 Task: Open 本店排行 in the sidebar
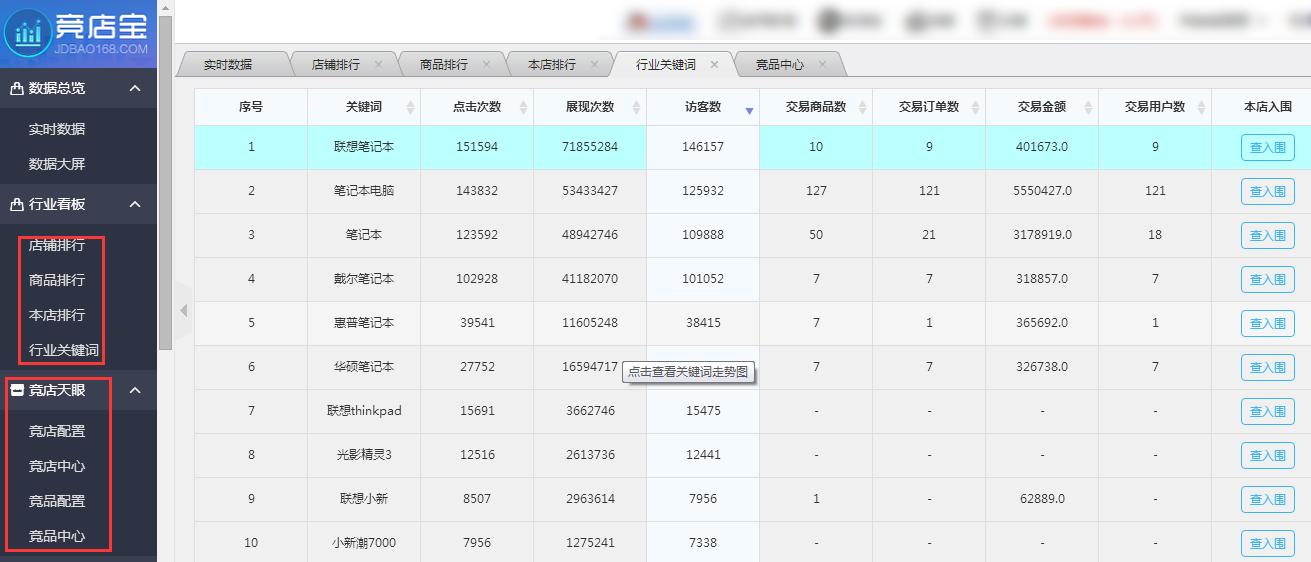(x=57, y=315)
